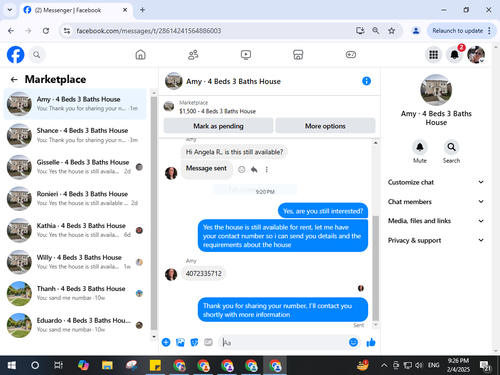Go back in Chrome browser
This screenshot has width=500, height=375.
pyautogui.click(x=11, y=31)
